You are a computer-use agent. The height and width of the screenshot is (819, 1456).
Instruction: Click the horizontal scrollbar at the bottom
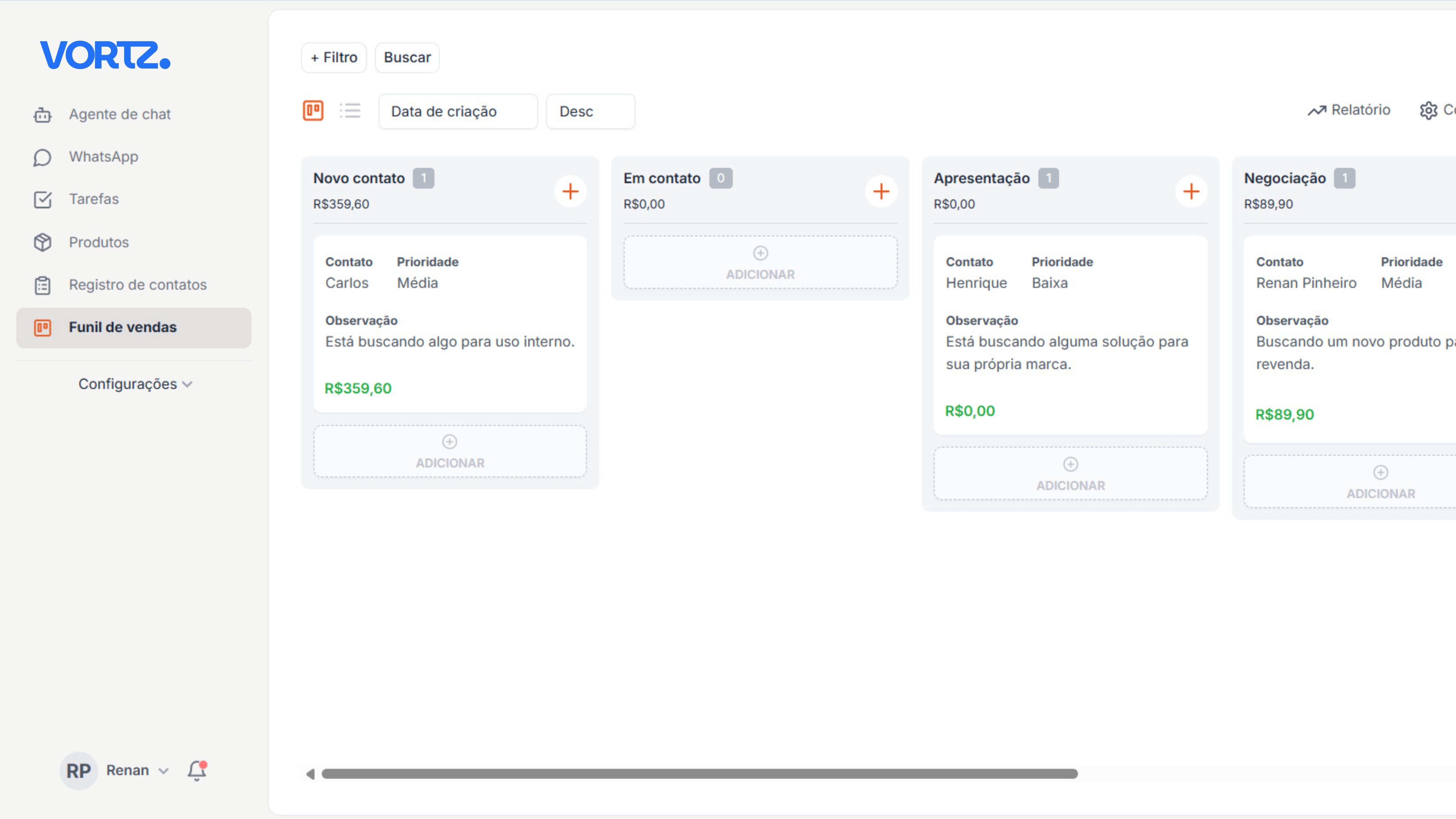[x=701, y=774]
